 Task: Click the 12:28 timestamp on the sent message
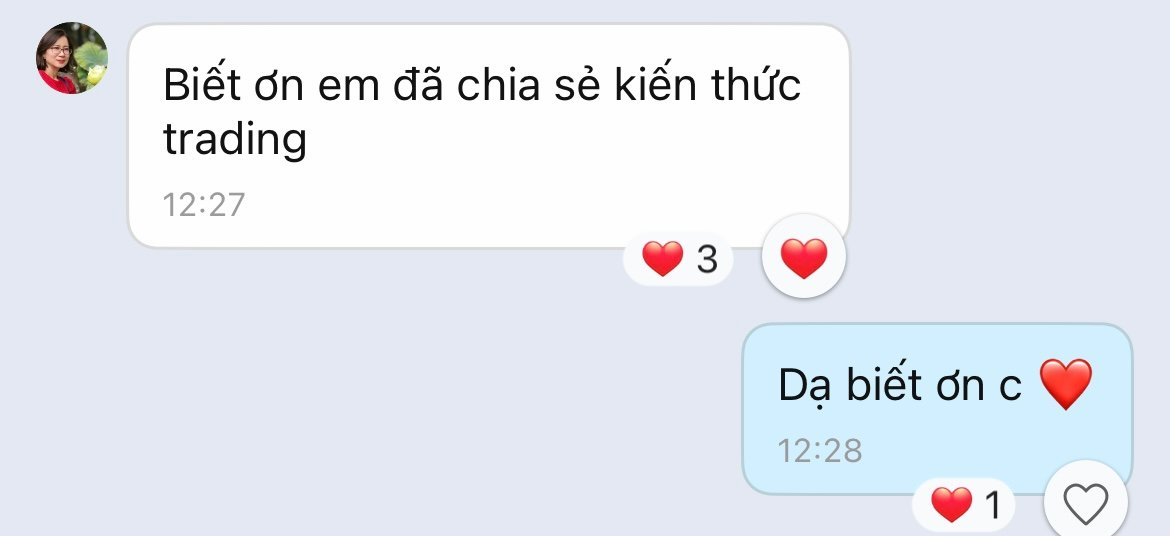(819, 450)
